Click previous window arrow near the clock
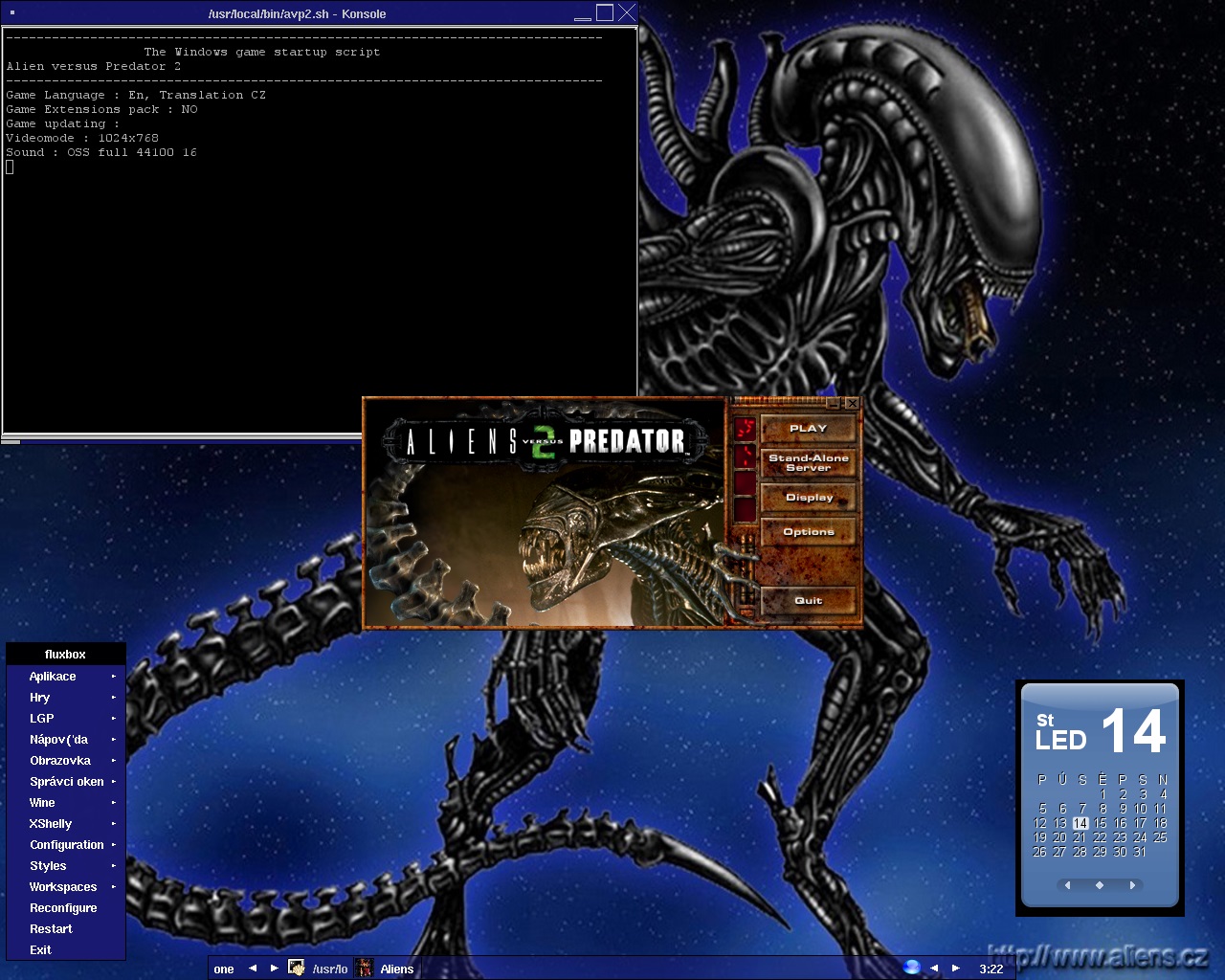 934,969
